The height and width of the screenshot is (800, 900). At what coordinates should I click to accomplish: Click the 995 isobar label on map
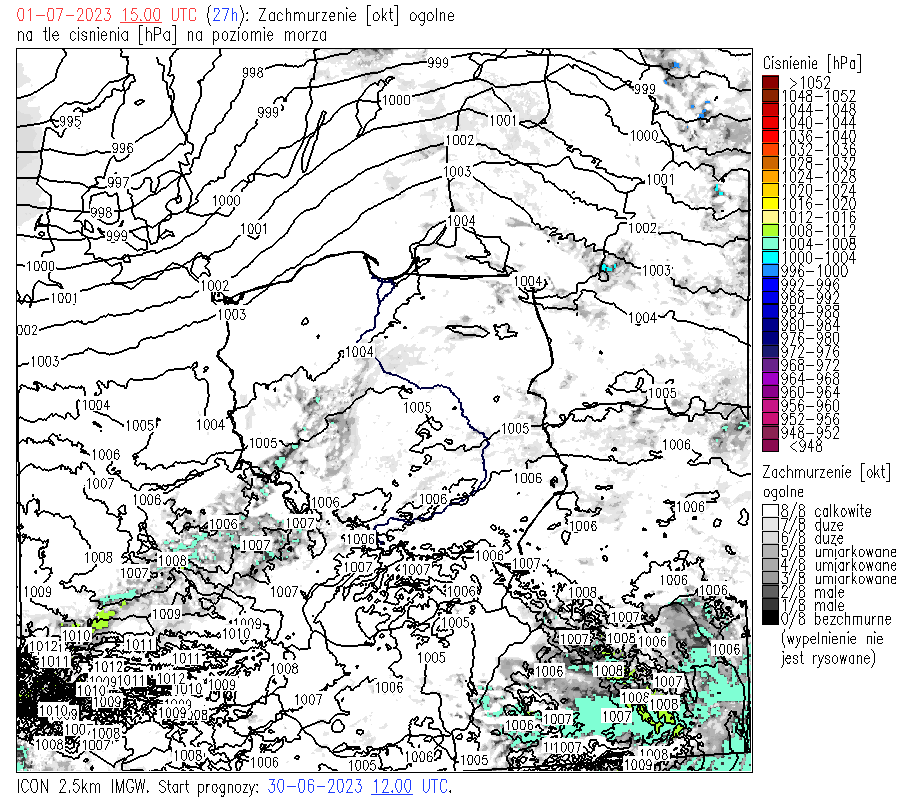pos(70,121)
